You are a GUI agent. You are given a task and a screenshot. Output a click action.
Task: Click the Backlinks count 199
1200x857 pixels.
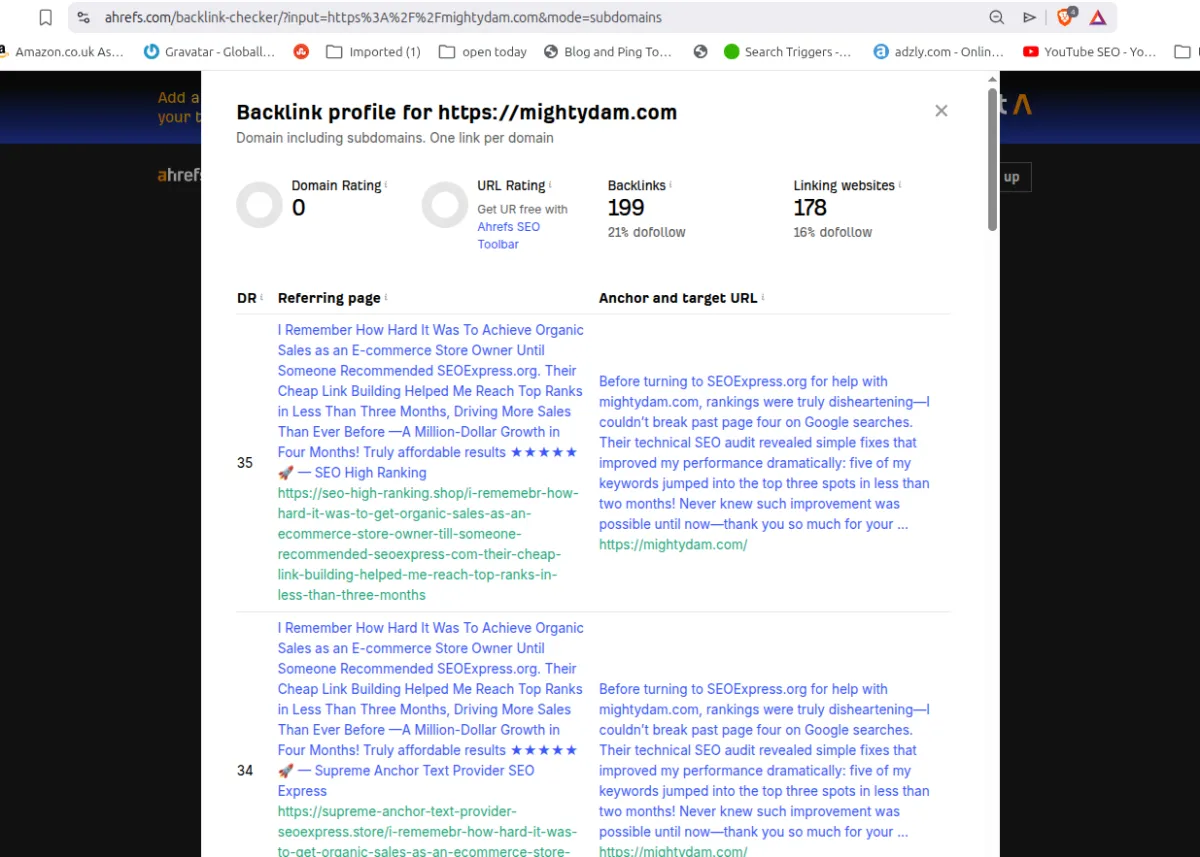pyautogui.click(x=626, y=208)
